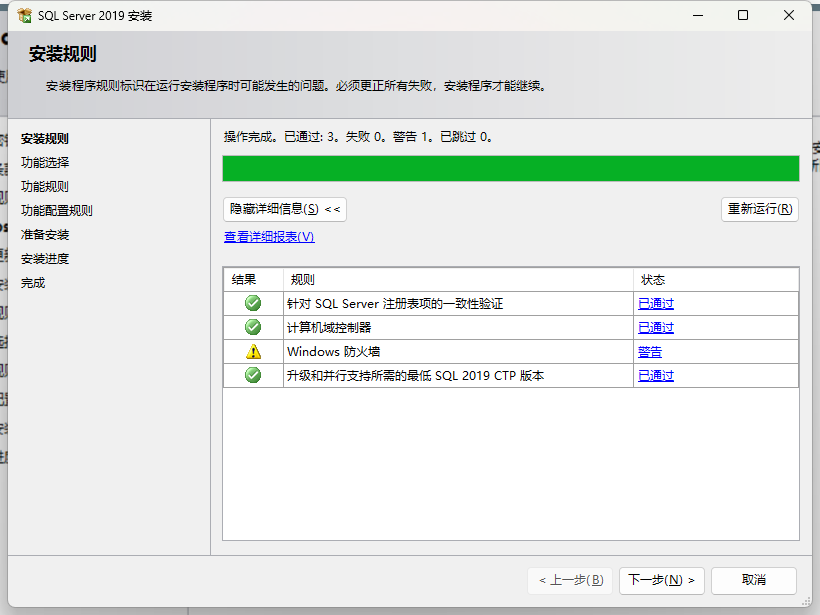Click the green check icon for 计算机域控制器 row
The width and height of the screenshot is (820, 615).
pyautogui.click(x=253, y=327)
